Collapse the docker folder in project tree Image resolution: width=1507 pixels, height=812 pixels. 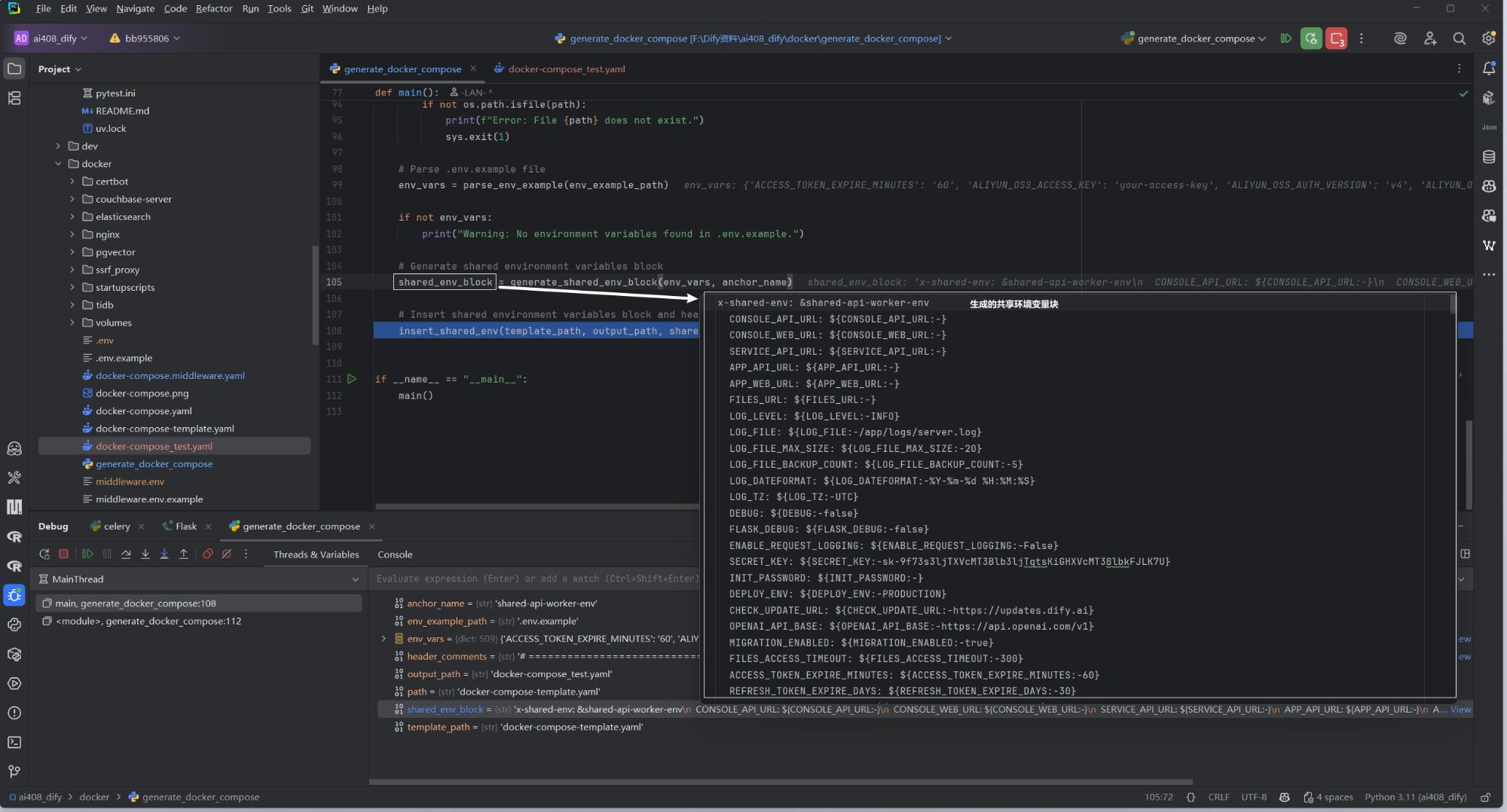tap(58, 163)
